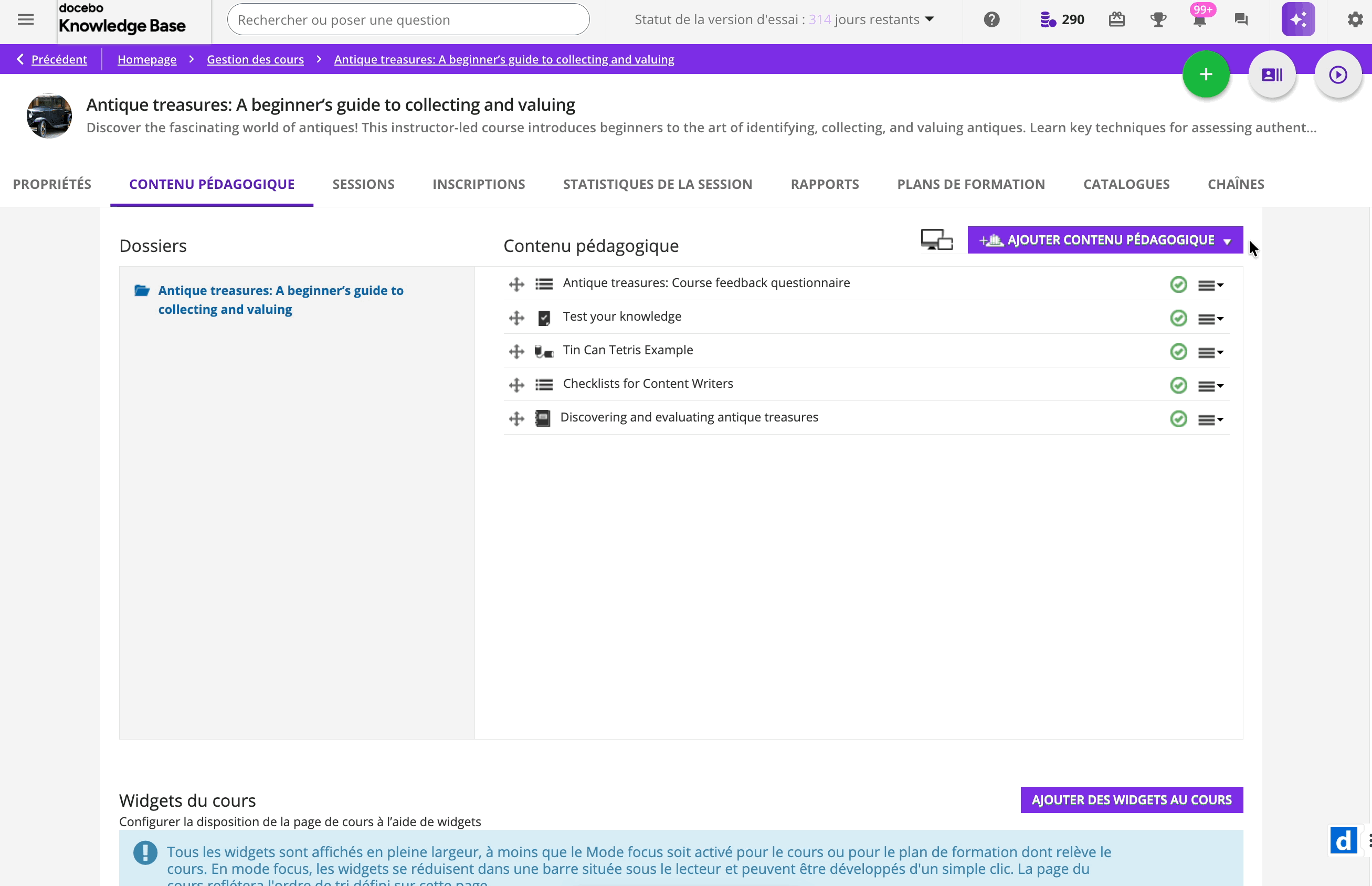Toggle published status of Test your knowledge

pyautogui.click(x=1178, y=318)
